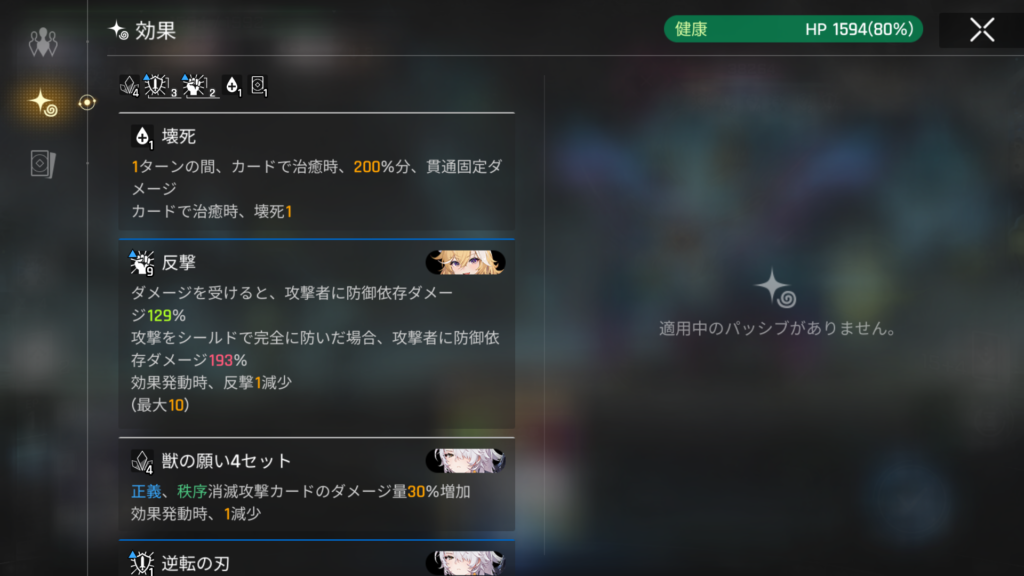Click the beast wish set icon in status row
Image resolution: width=1024 pixels, height=576 pixels.
coord(129,86)
